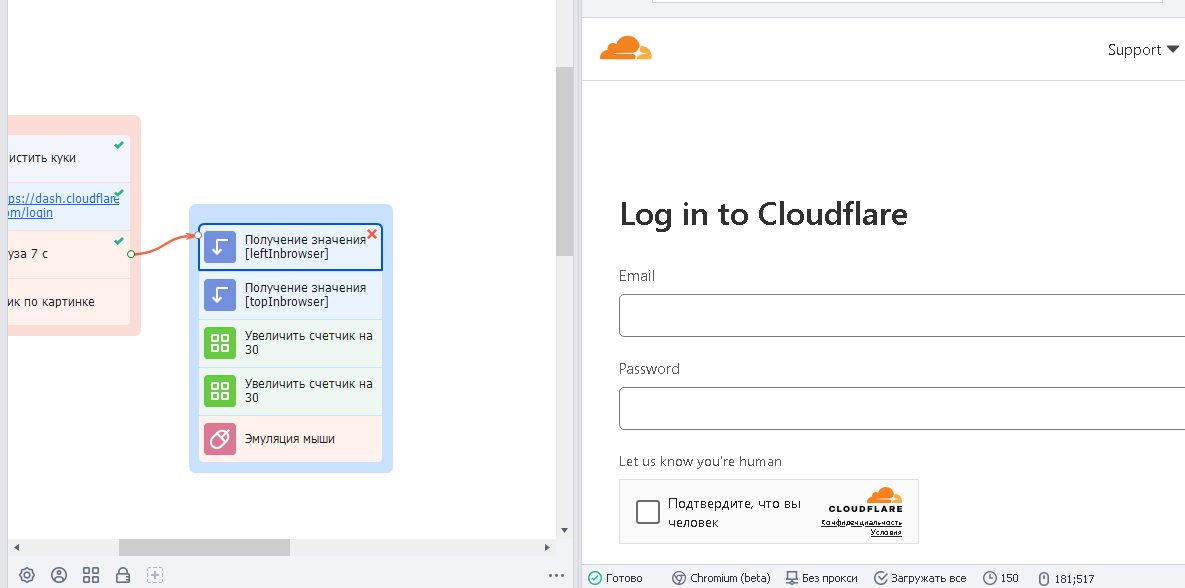This screenshot has width=1185, height=588.
Task: Click the Email input field
Action: pos(902,315)
